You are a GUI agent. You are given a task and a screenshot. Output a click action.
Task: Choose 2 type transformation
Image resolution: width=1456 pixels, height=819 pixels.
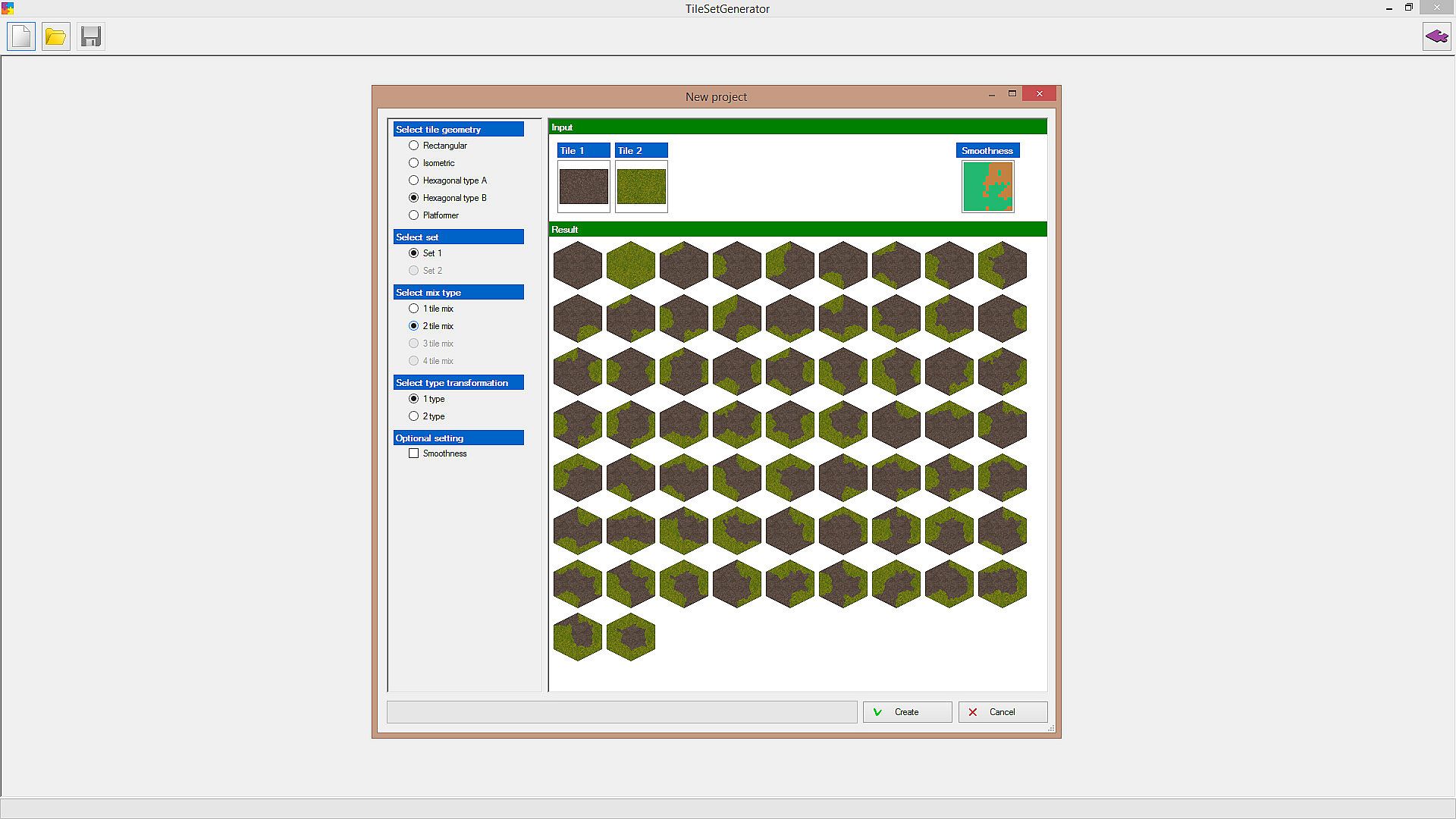[414, 416]
